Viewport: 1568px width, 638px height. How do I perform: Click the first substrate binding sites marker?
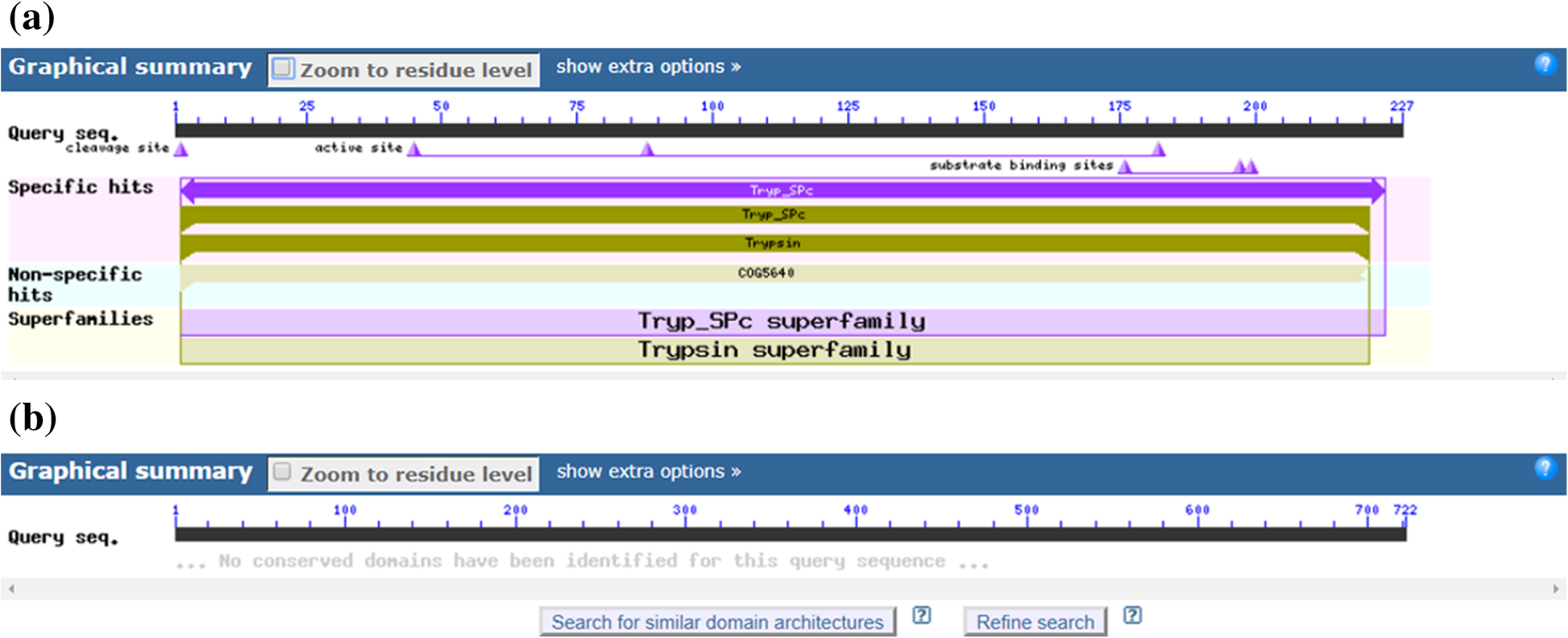tap(1126, 167)
